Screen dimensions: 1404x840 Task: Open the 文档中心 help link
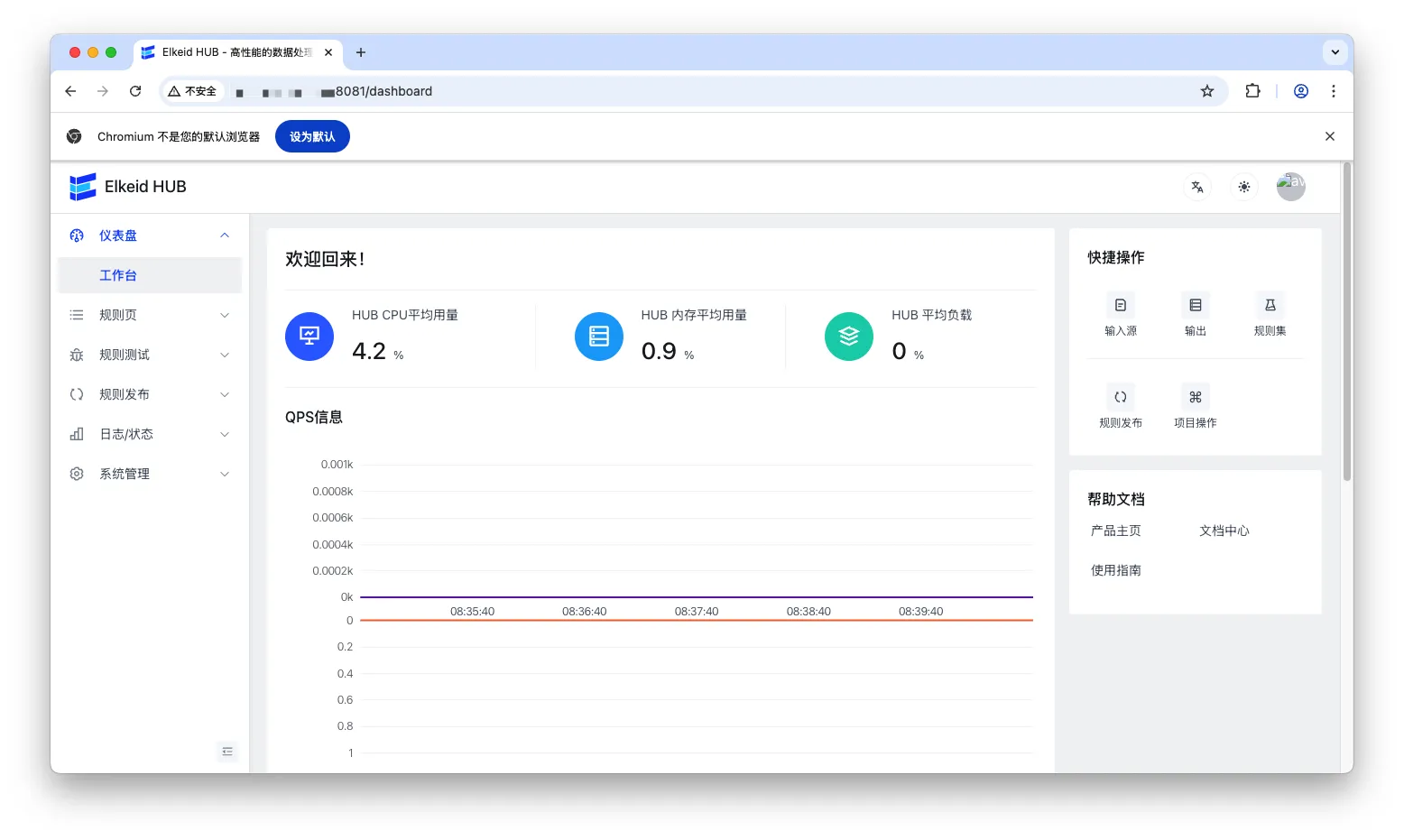point(1224,531)
